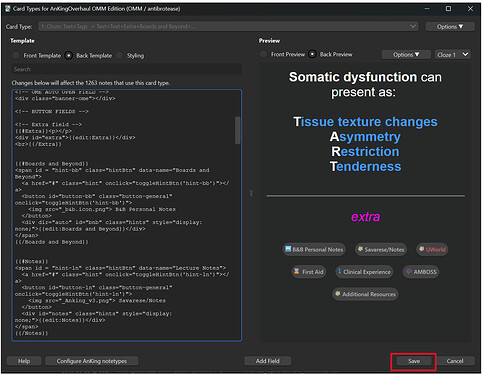Reveal the AMBOSS hint button

pyautogui.click(x=421, y=272)
